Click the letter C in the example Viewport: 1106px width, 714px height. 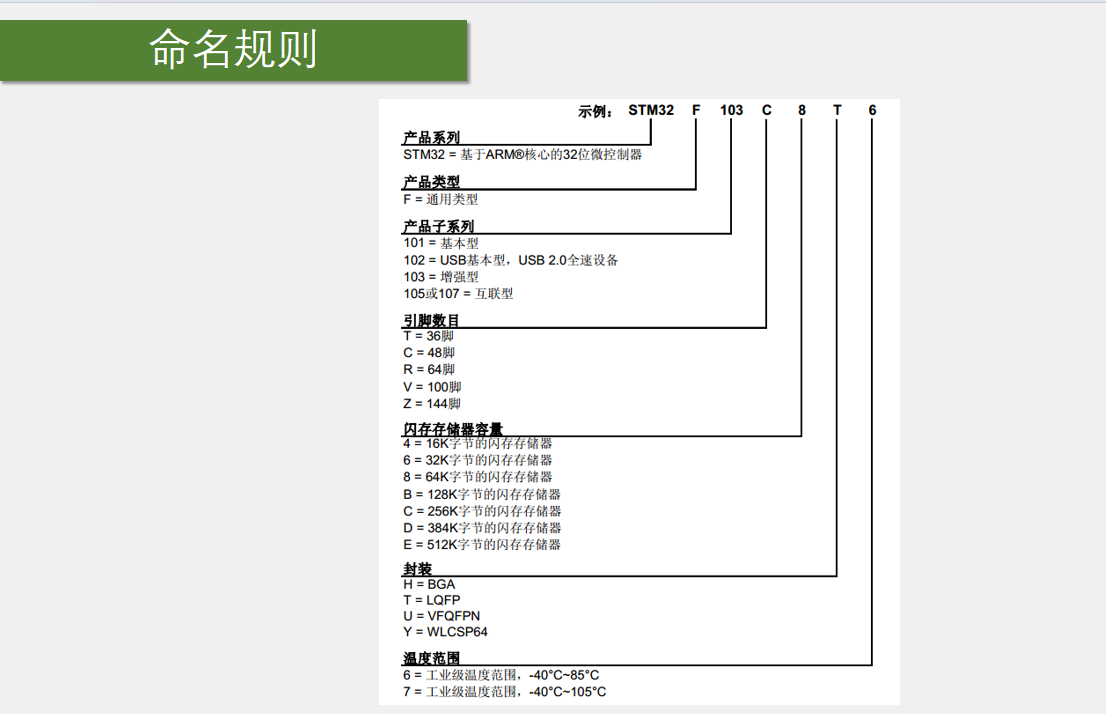tap(767, 110)
